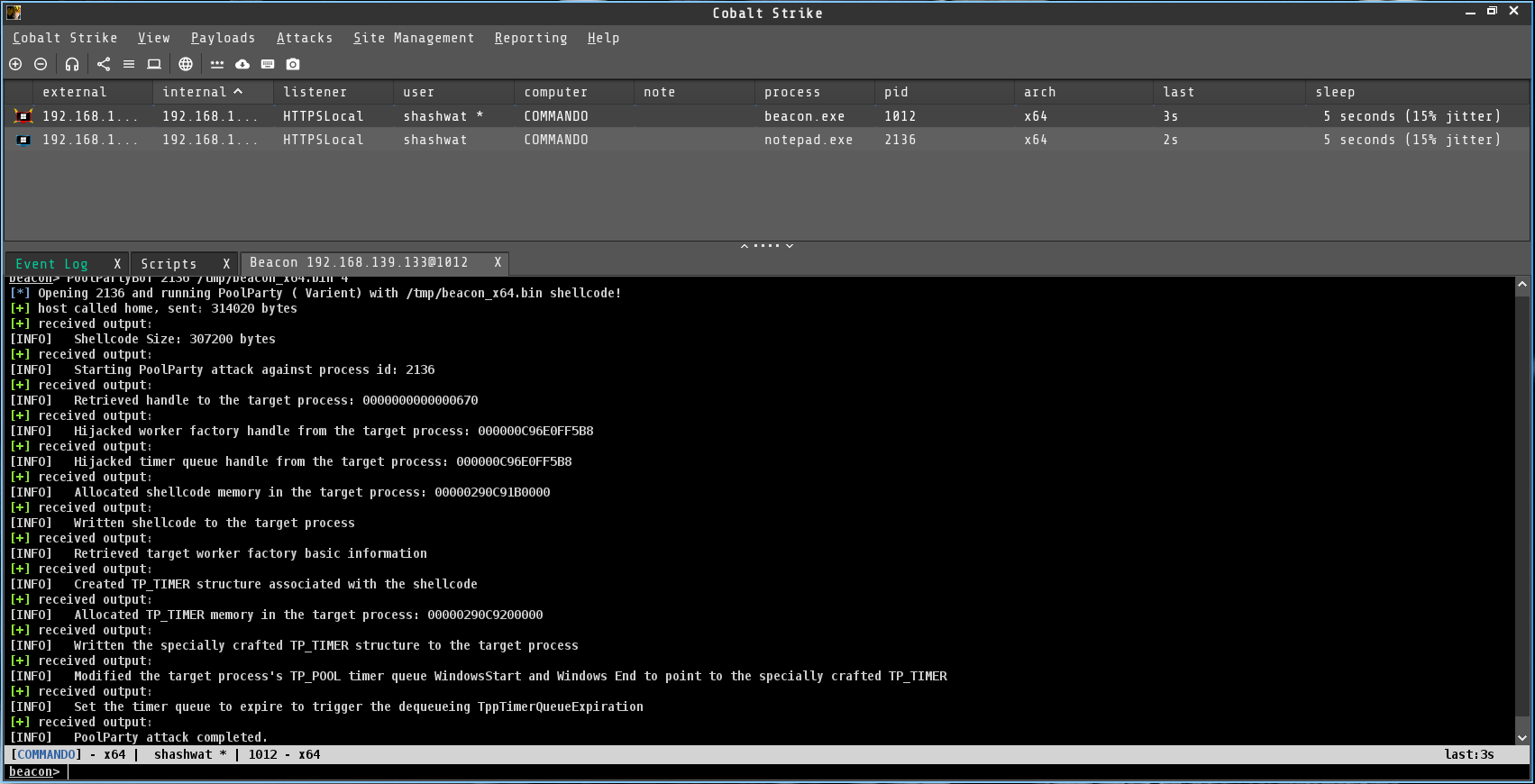Click the beacon.exe session row icon
This screenshot has height=784, width=1535.
click(x=23, y=116)
